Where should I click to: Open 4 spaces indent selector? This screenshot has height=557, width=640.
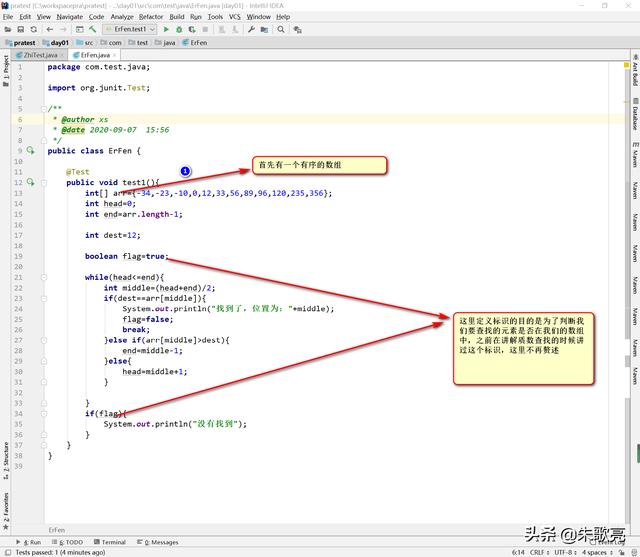tap(597, 552)
